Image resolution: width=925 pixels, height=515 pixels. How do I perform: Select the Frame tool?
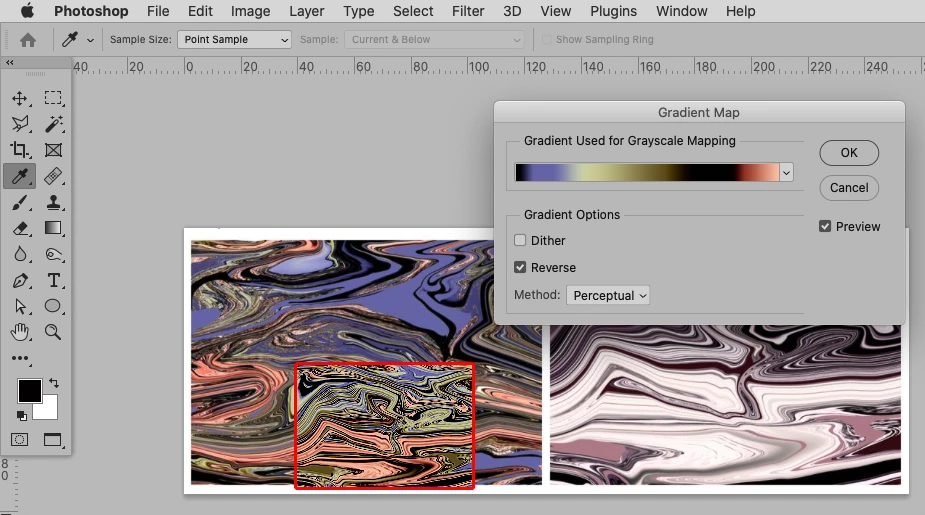pos(53,150)
